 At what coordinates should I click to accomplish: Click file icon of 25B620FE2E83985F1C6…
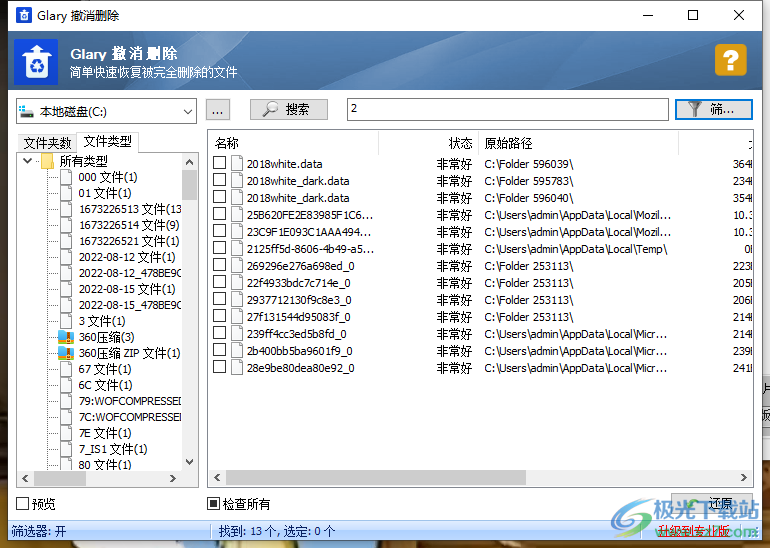click(237, 215)
